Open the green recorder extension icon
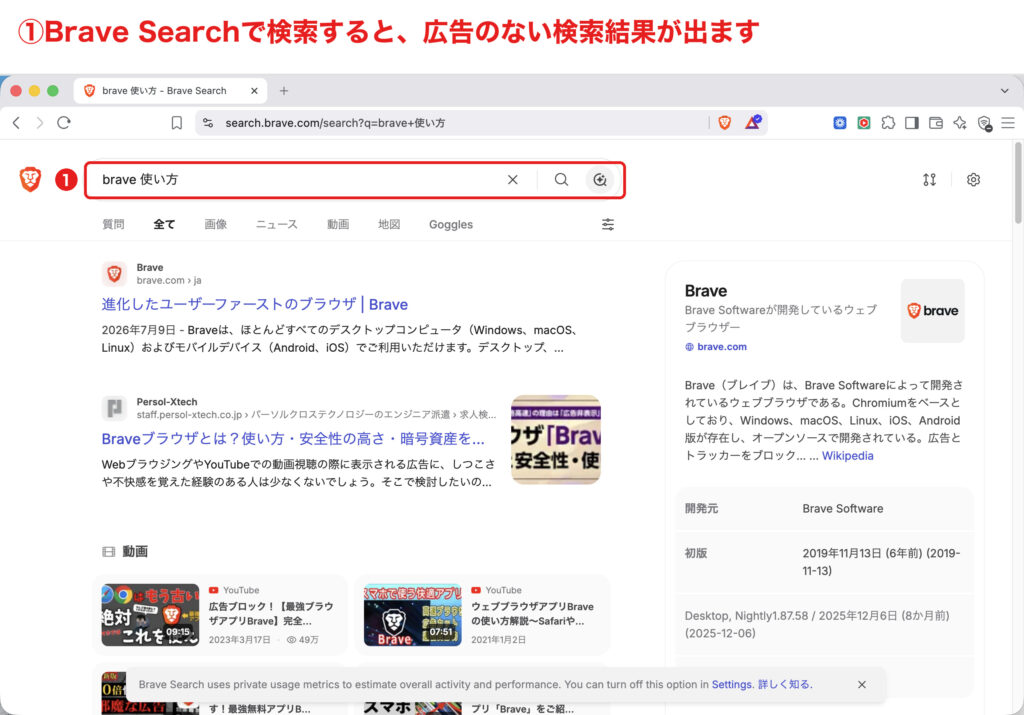The height and width of the screenshot is (715, 1024). (863, 123)
